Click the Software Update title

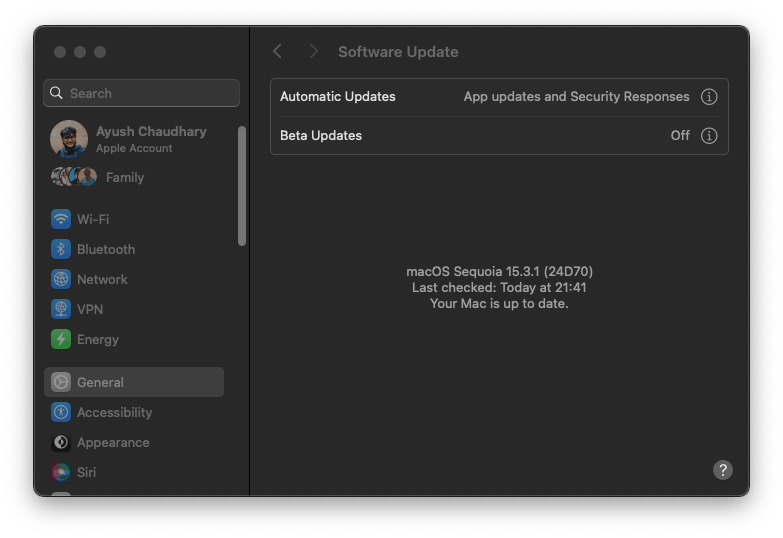[x=398, y=51]
